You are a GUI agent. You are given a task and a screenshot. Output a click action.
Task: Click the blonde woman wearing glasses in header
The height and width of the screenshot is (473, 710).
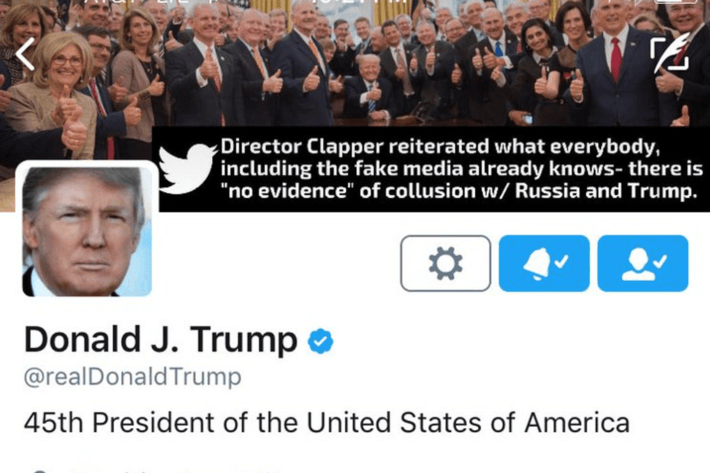(57, 95)
